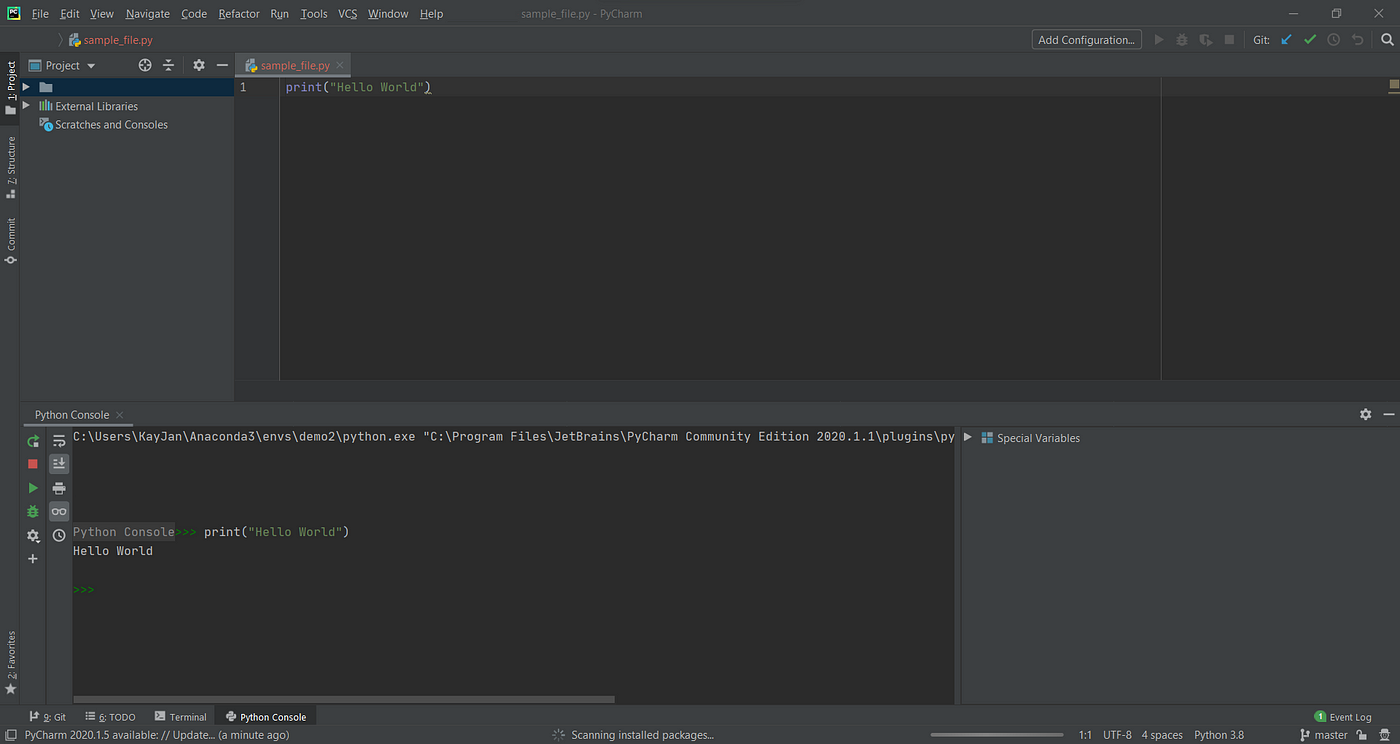
Task: Click Add Configuration button
Action: [1086, 40]
